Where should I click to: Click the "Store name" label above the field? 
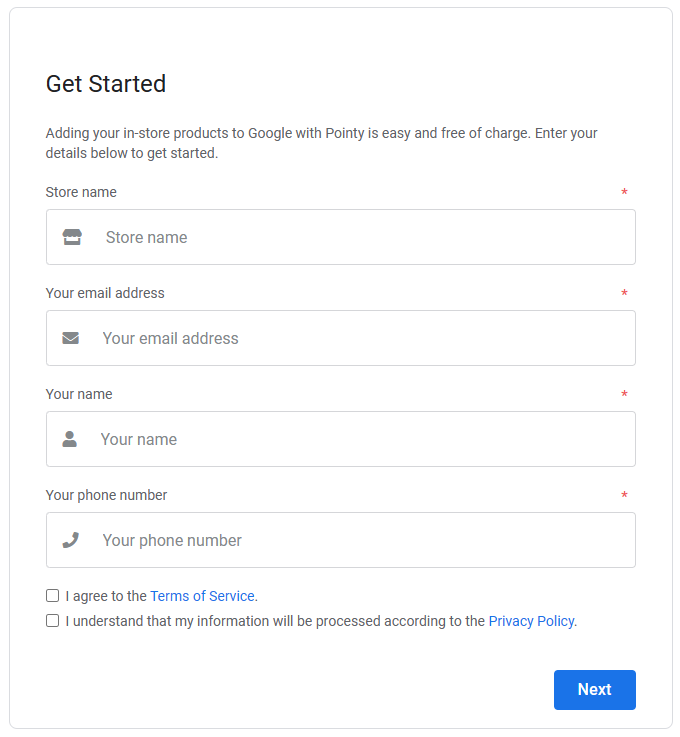[81, 192]
